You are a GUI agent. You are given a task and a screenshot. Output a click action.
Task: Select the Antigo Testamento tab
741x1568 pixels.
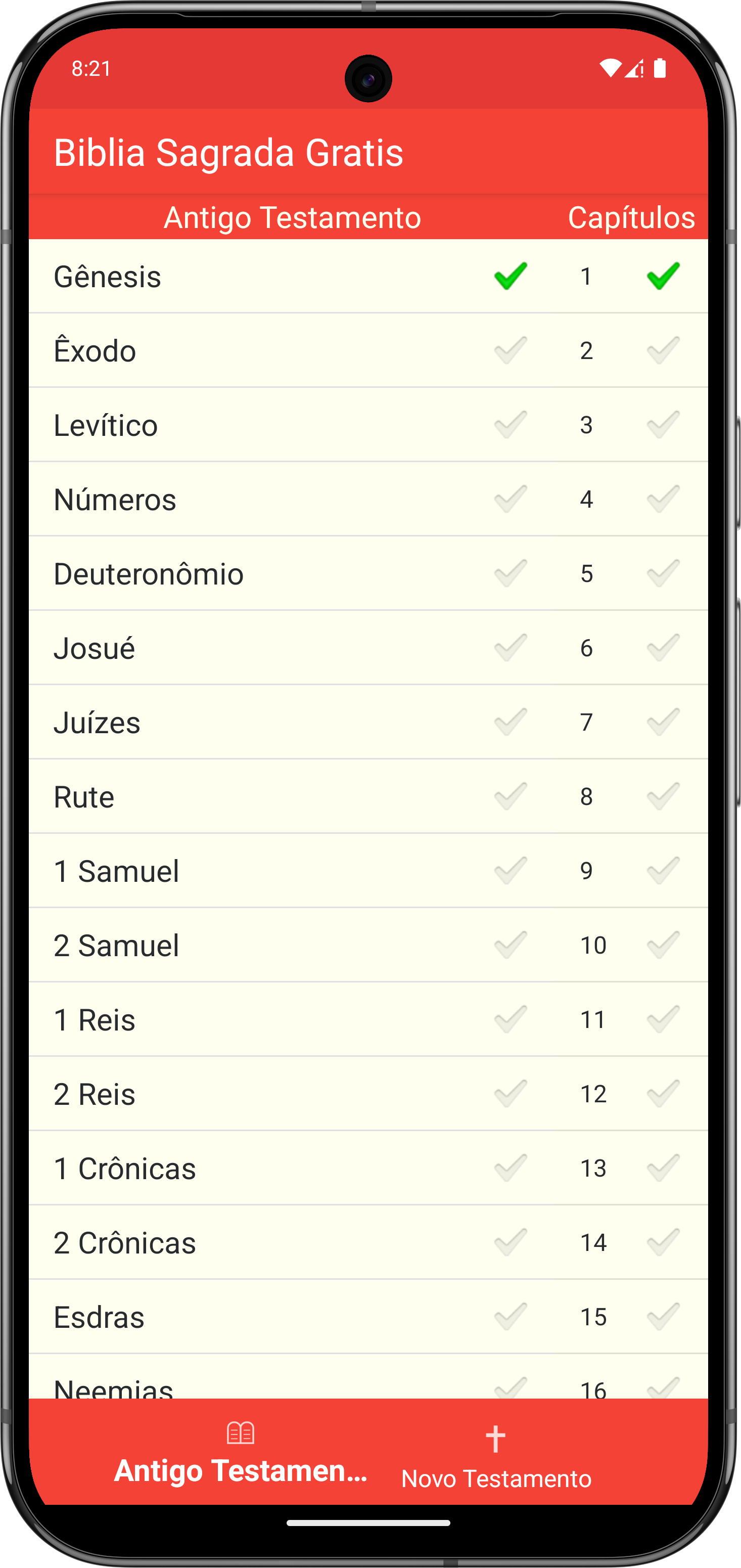(240, 1458)
